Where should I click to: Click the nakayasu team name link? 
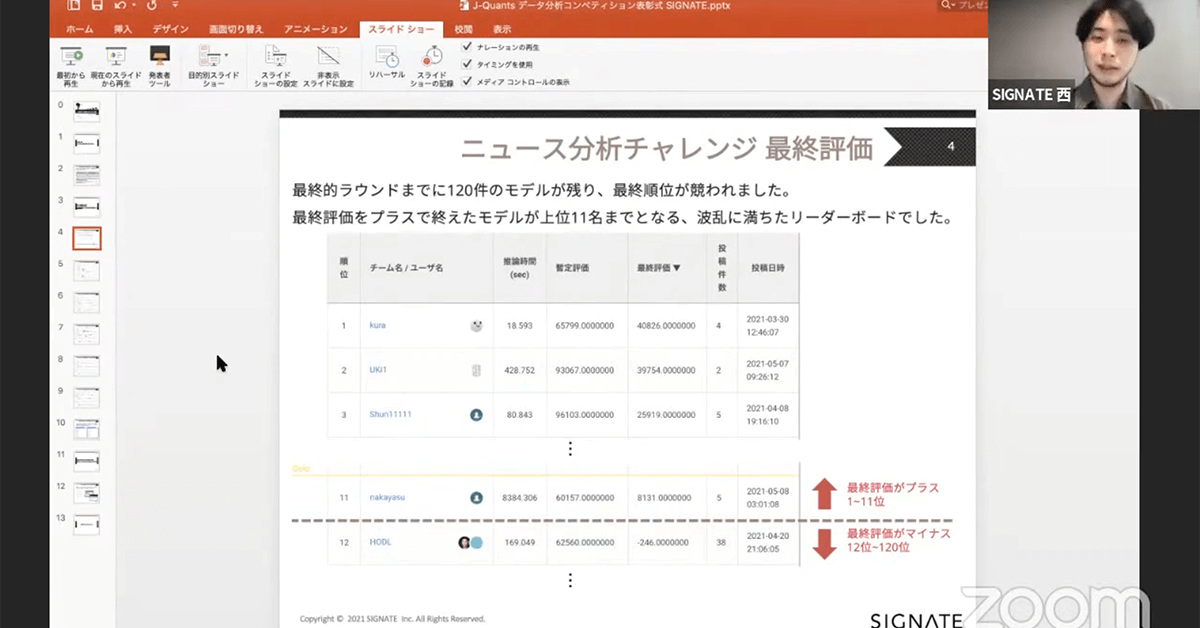click(387, 496)
